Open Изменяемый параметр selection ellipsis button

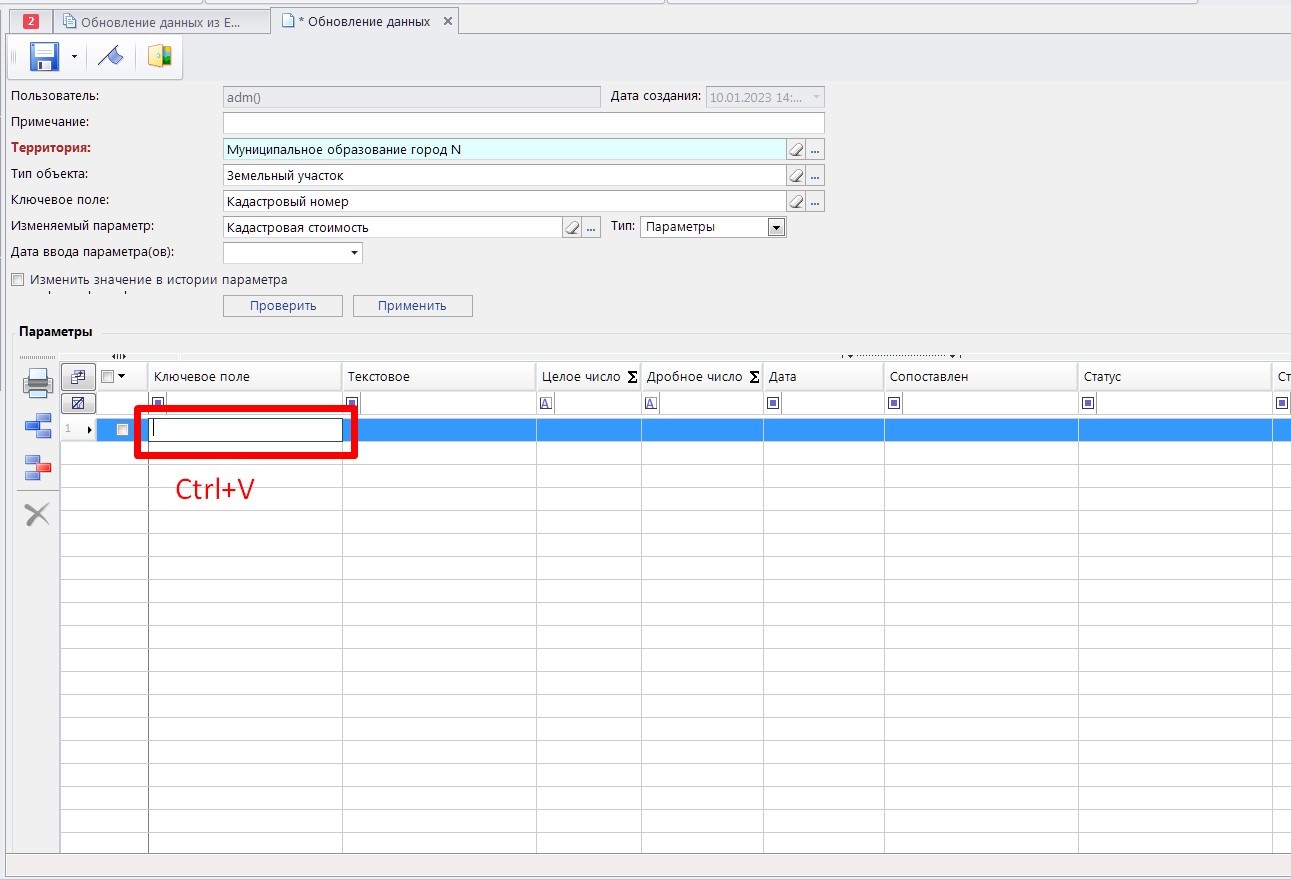pyautogui.click(x=592, y=227)
